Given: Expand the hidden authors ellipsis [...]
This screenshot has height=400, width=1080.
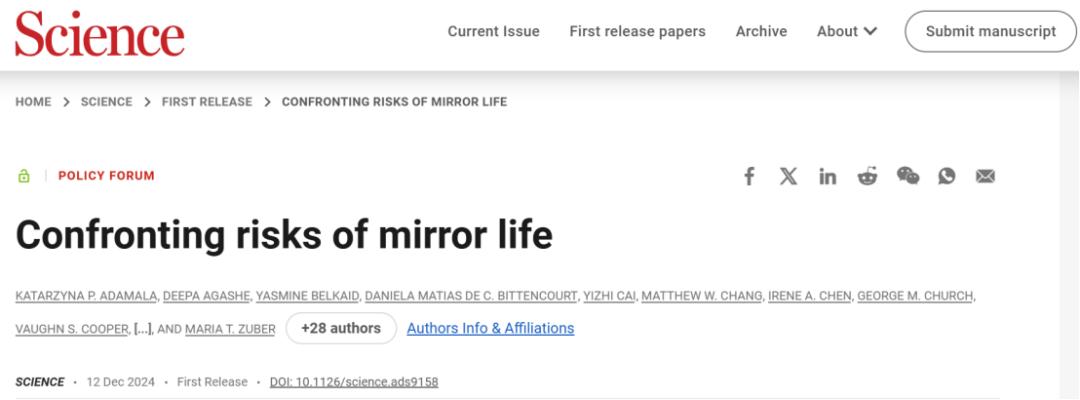Looking at the screenshot, I should 144,329.
